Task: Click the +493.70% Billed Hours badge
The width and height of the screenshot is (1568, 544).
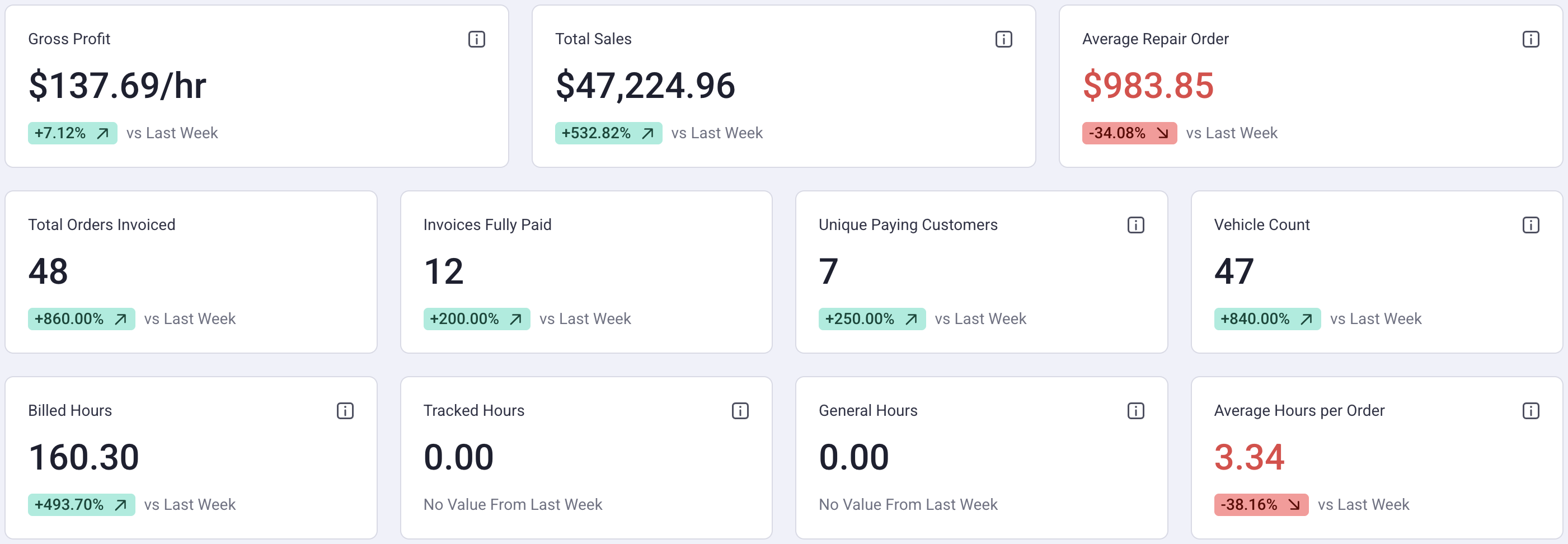Action: coord(82,504)
